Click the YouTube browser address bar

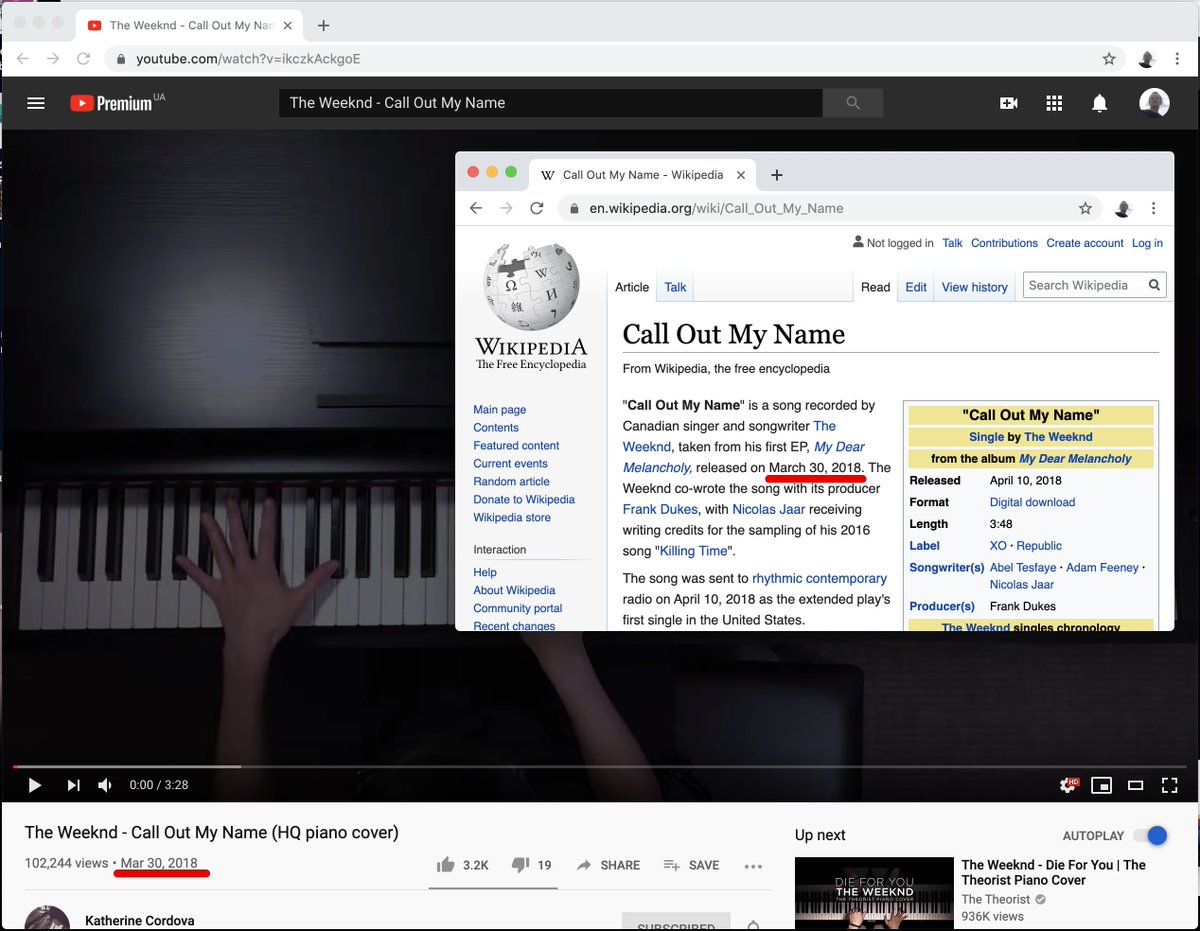615,59
